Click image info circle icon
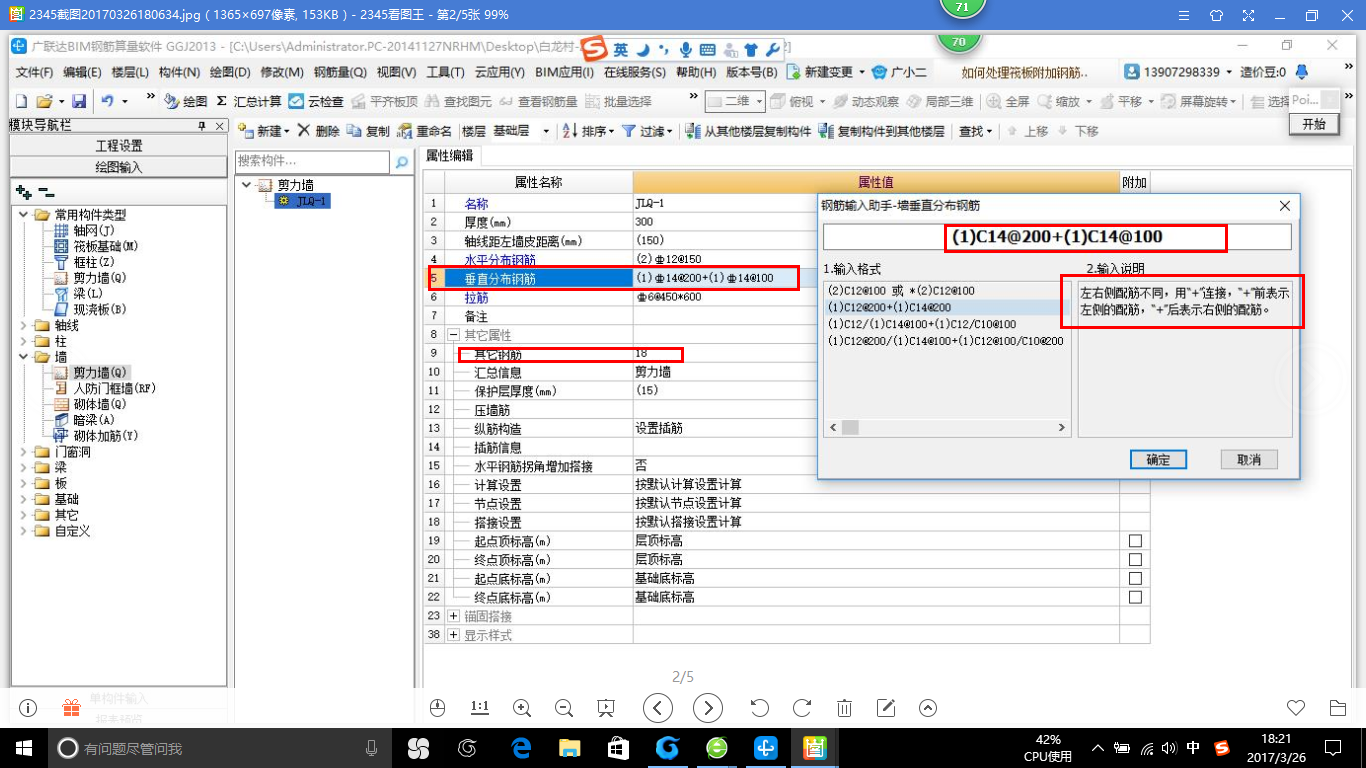The width and height of the screenshot is (1366, 768). (x=28, y=708)
